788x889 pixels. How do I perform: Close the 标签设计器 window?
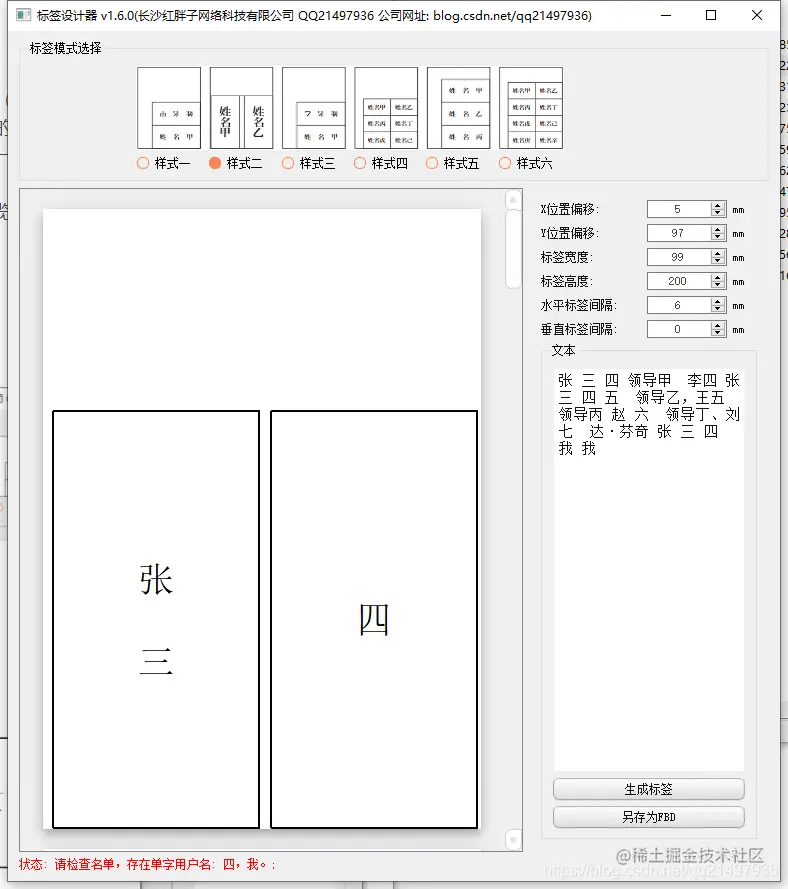point(757,15)
